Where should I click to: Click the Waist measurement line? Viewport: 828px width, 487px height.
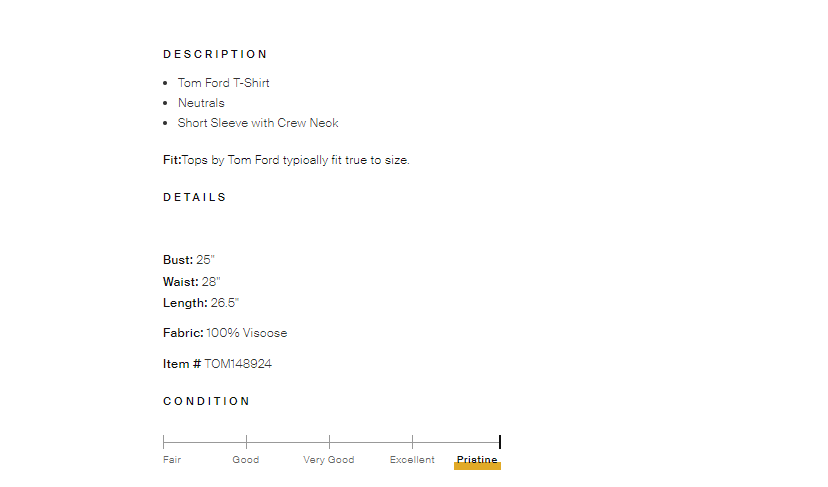192,282
